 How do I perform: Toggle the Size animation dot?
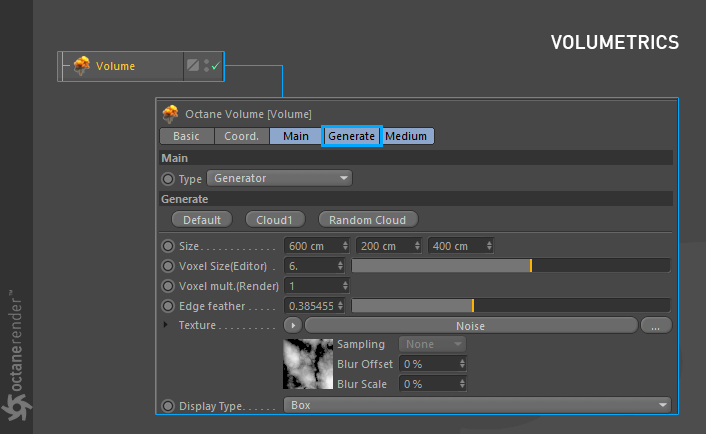coord(168,246)
